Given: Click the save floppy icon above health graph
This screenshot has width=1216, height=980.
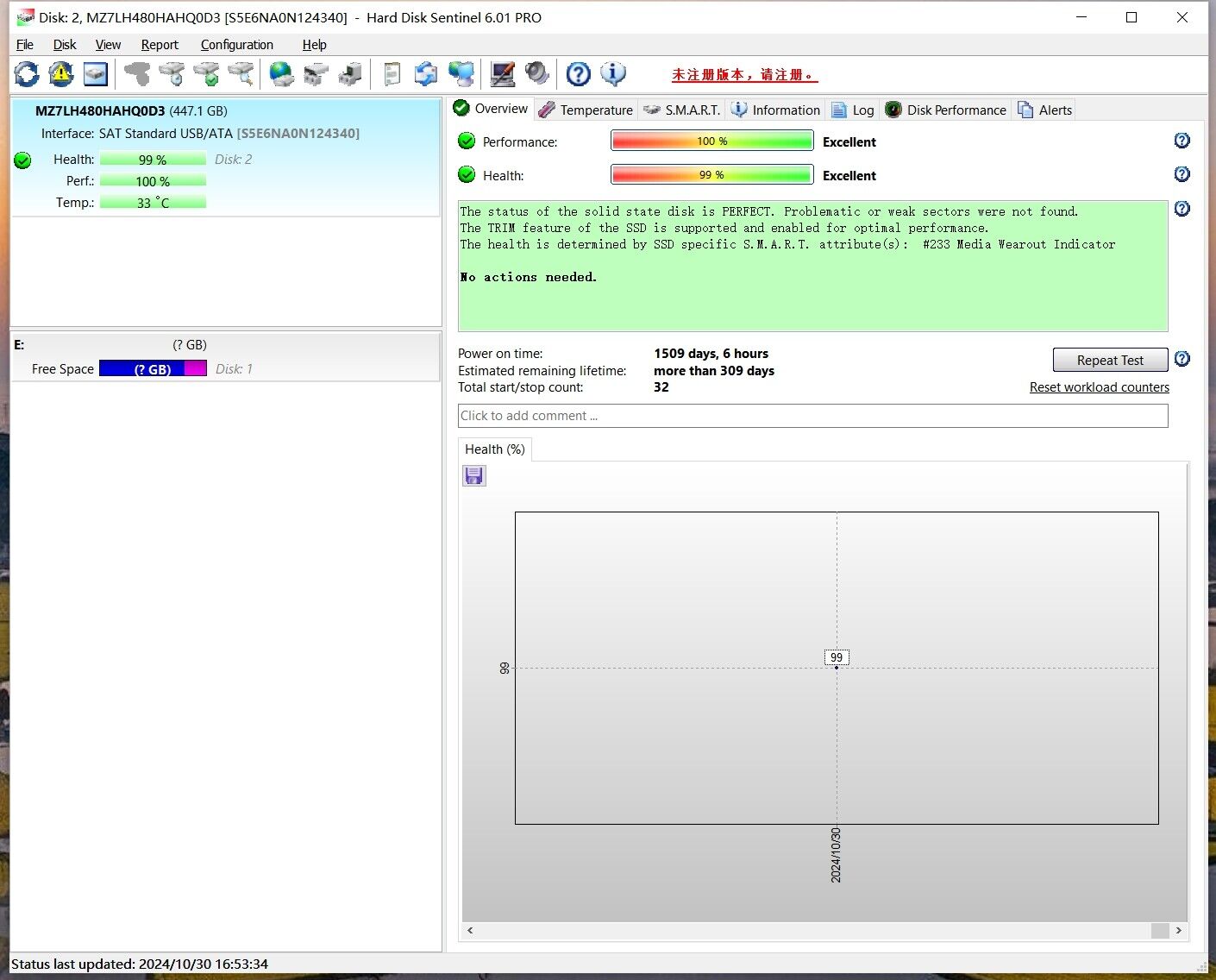Looking at the screenshot, I should click(474, 476).
